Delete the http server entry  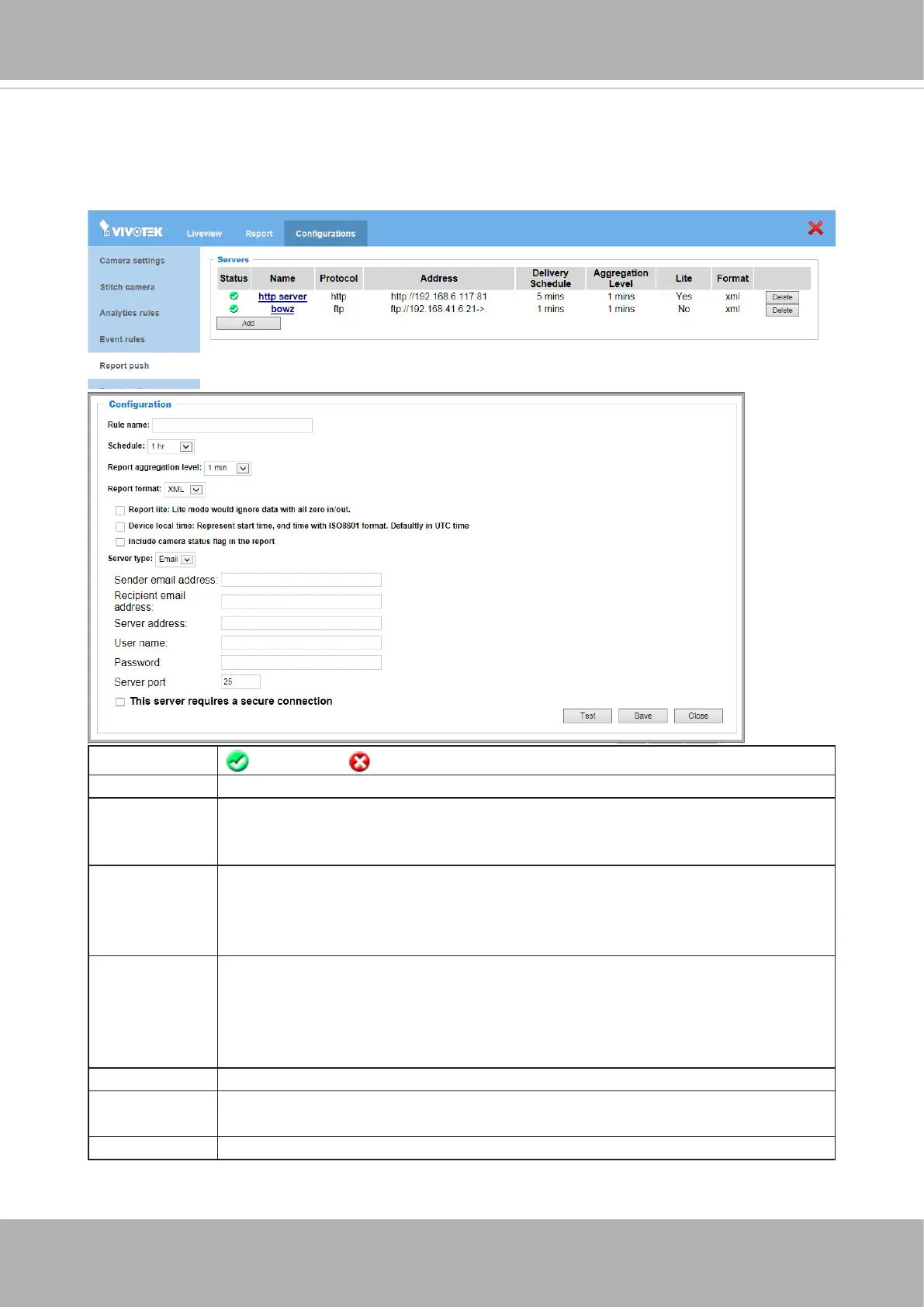[x=782, y=297]
